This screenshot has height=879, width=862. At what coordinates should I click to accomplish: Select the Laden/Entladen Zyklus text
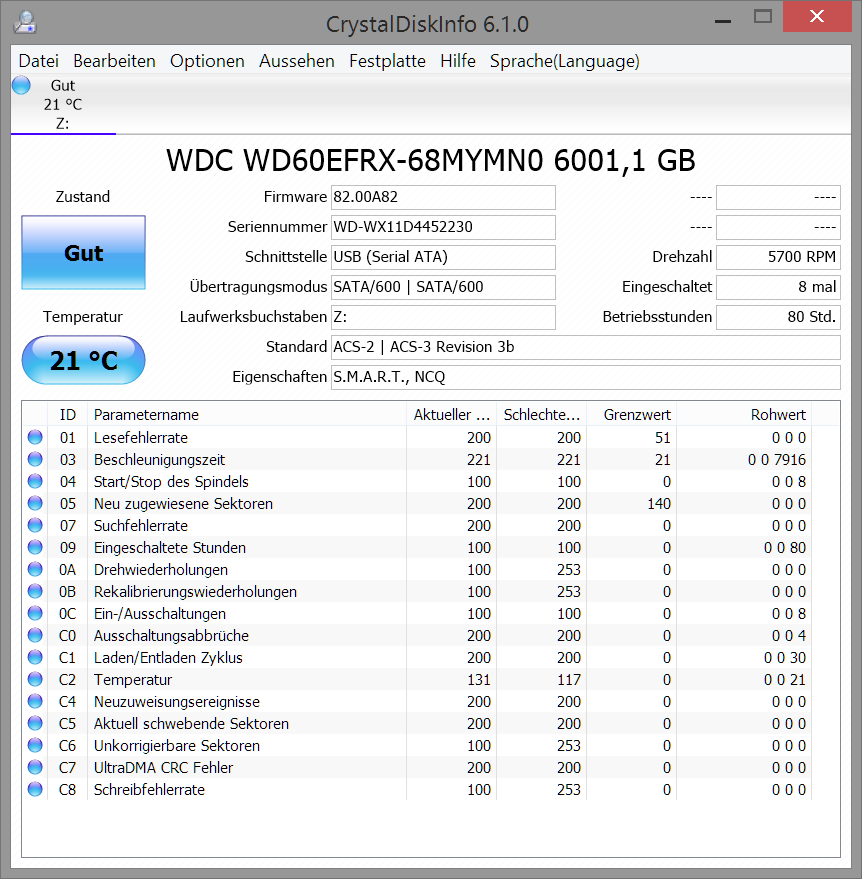[168, 658]
